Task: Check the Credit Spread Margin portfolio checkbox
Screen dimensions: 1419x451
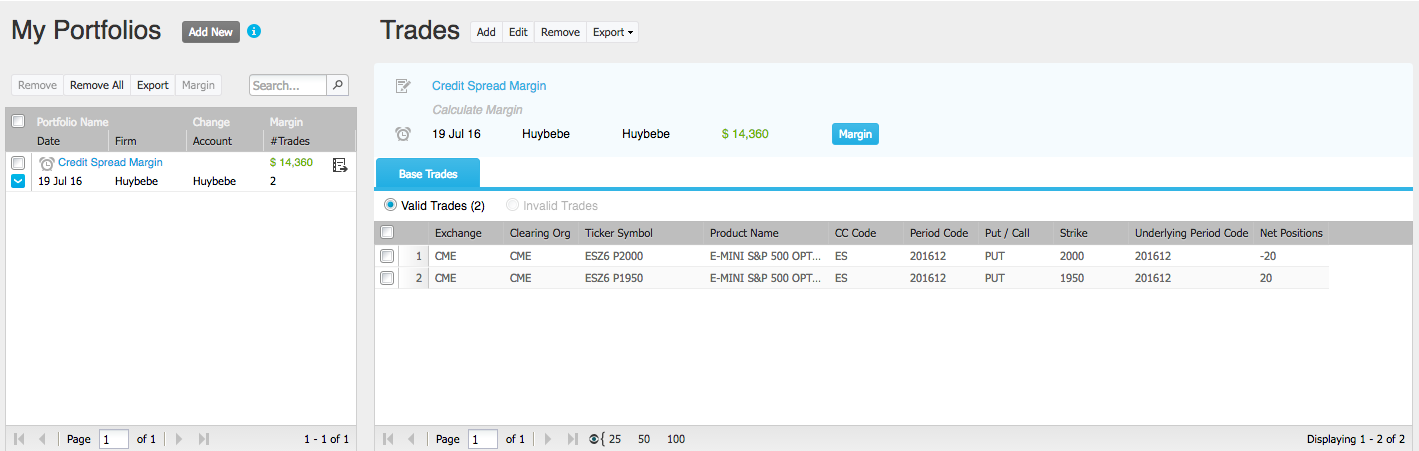Action: [x=18, y=162]
